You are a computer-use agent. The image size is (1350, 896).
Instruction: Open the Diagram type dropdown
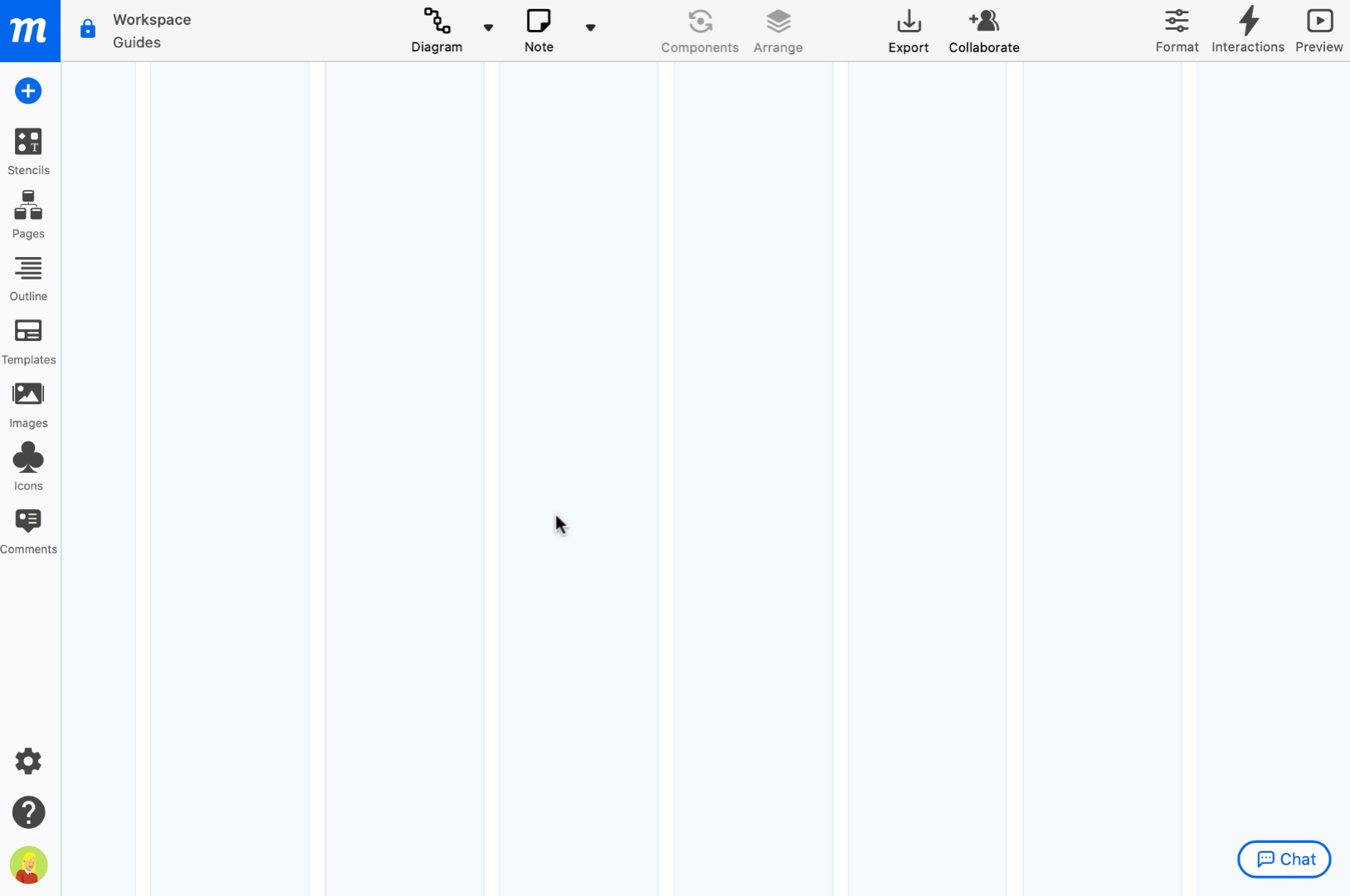[x=489, y=27]
